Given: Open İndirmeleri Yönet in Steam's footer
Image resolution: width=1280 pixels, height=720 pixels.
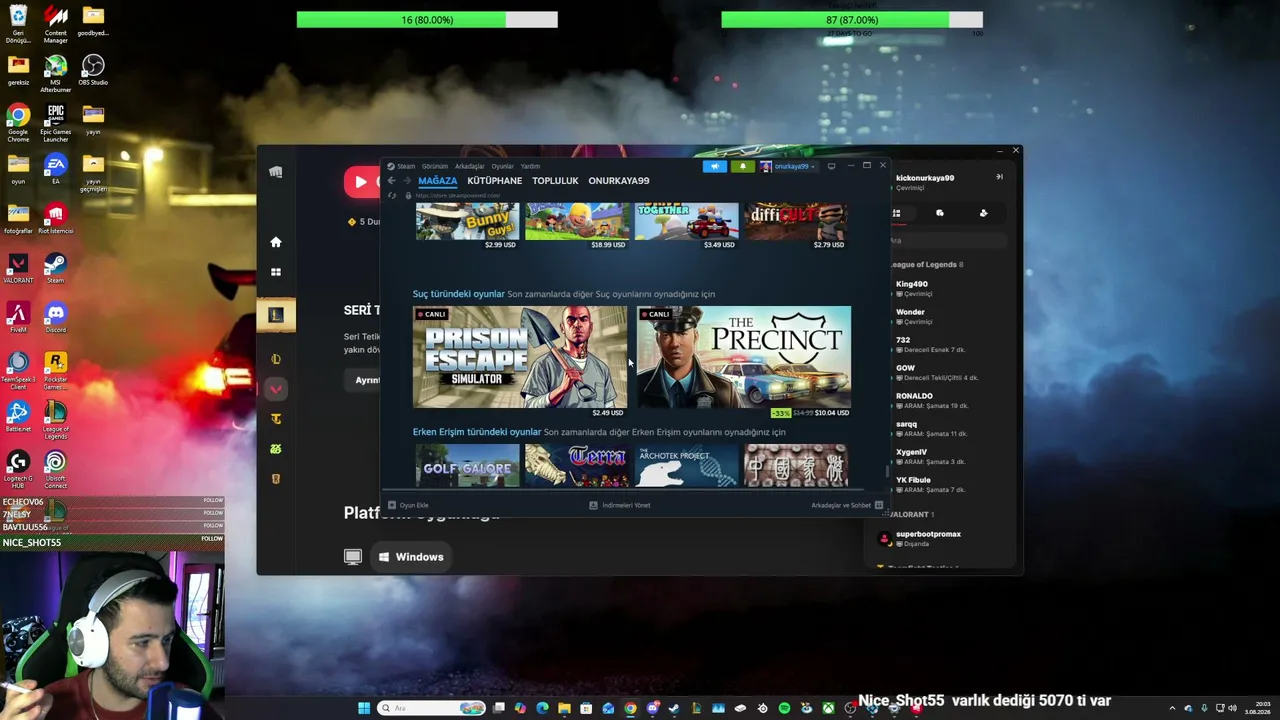Looking at the screenshot, I should (x=620, y=505).
